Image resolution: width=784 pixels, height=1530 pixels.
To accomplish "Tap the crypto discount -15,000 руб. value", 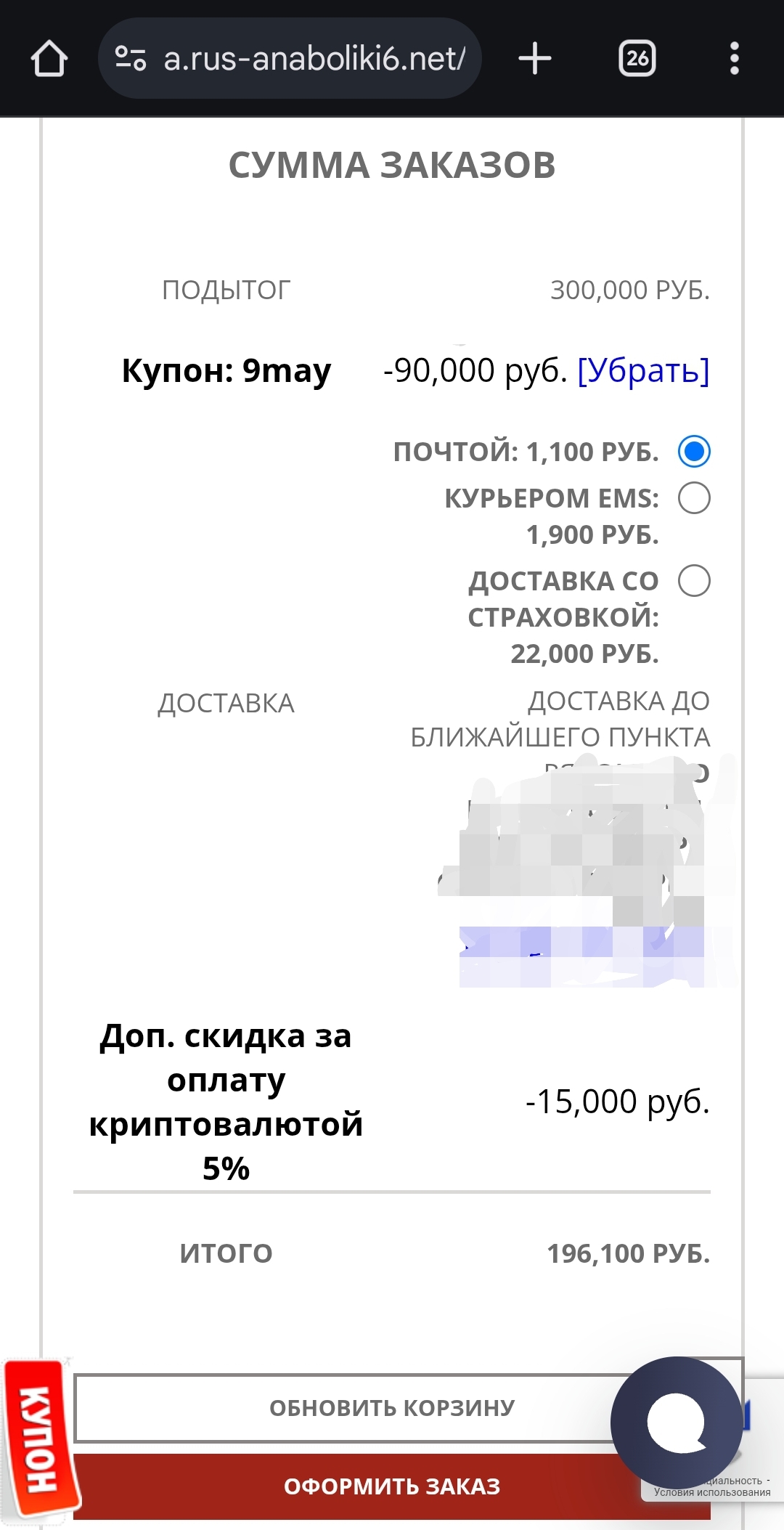I will [617, 1102].
